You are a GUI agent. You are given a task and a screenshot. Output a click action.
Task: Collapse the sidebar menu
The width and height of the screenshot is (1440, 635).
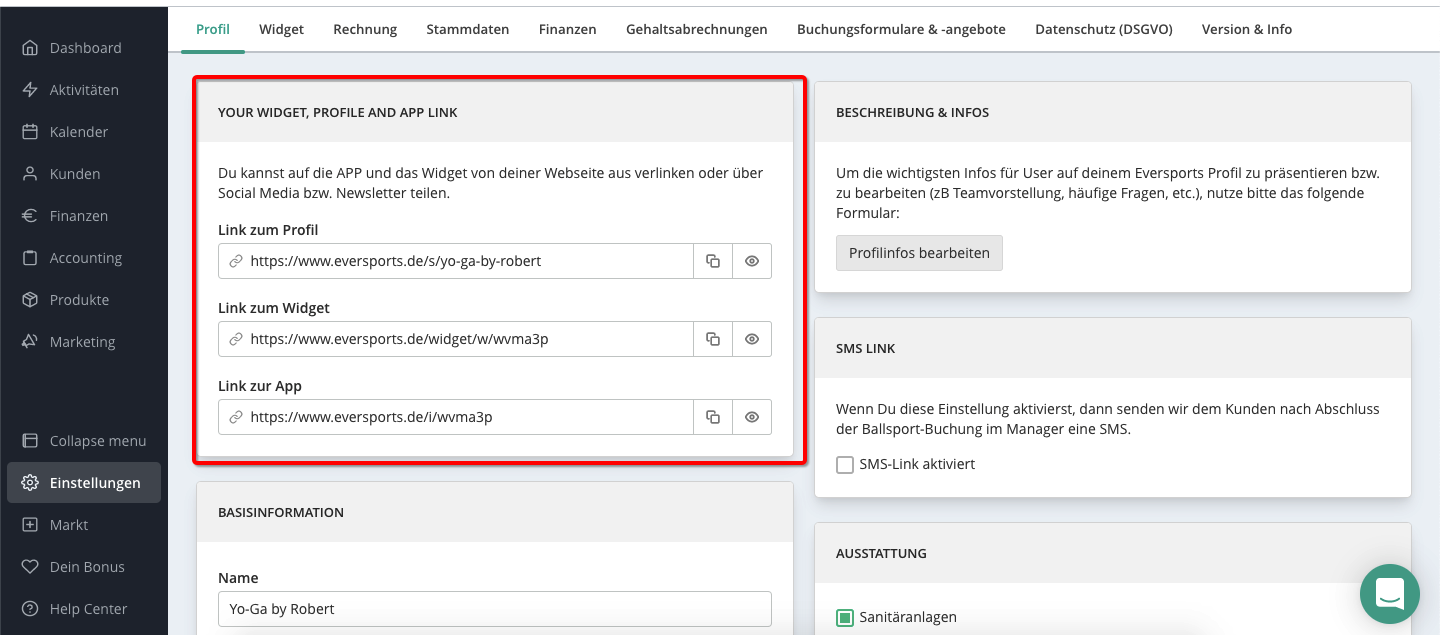click(x=97, y=440)
